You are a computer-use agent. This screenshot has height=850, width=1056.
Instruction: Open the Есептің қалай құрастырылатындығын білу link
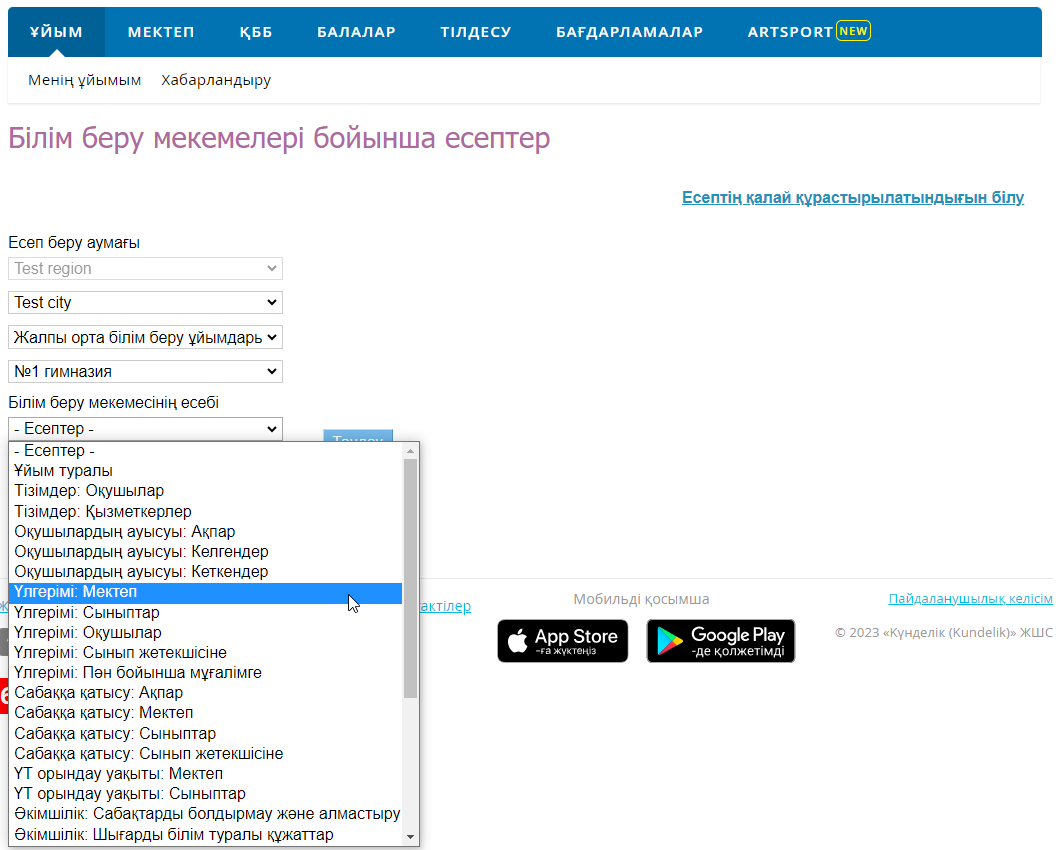tap(852, 198)
